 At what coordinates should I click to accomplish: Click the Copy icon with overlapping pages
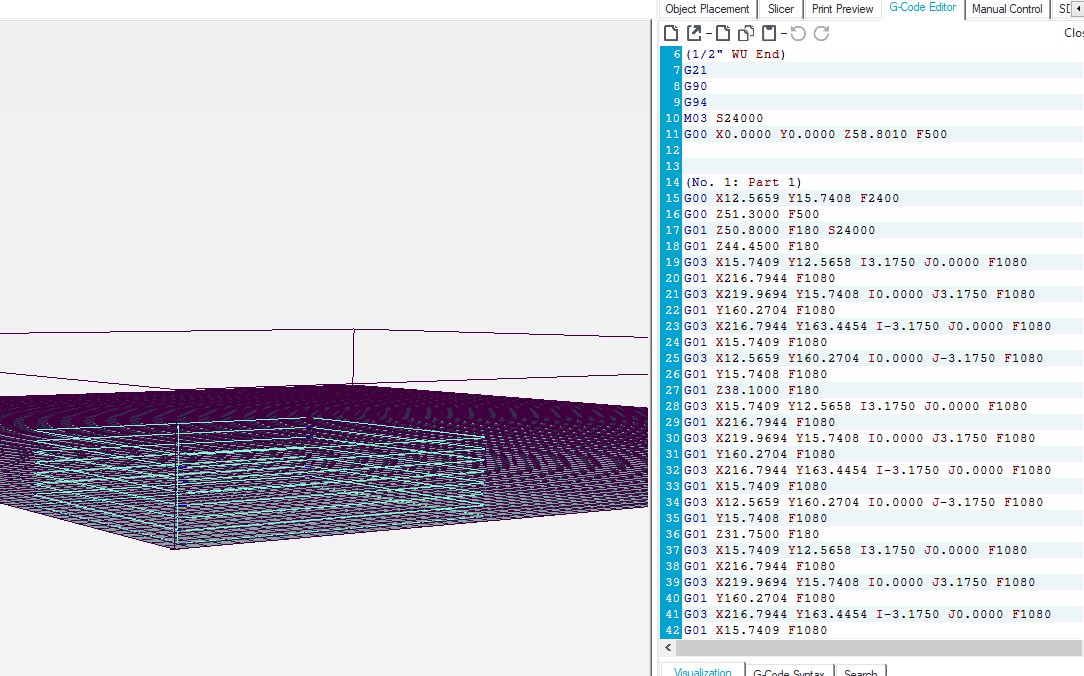point(746,33)
